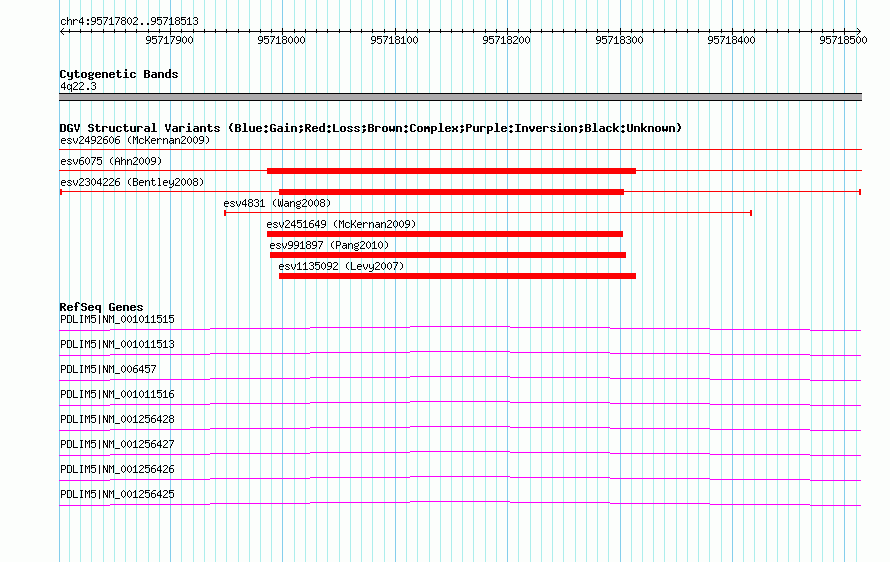
Task: Select variant label esv2451649 (McKernan2009)
Action: pos(341,224)
